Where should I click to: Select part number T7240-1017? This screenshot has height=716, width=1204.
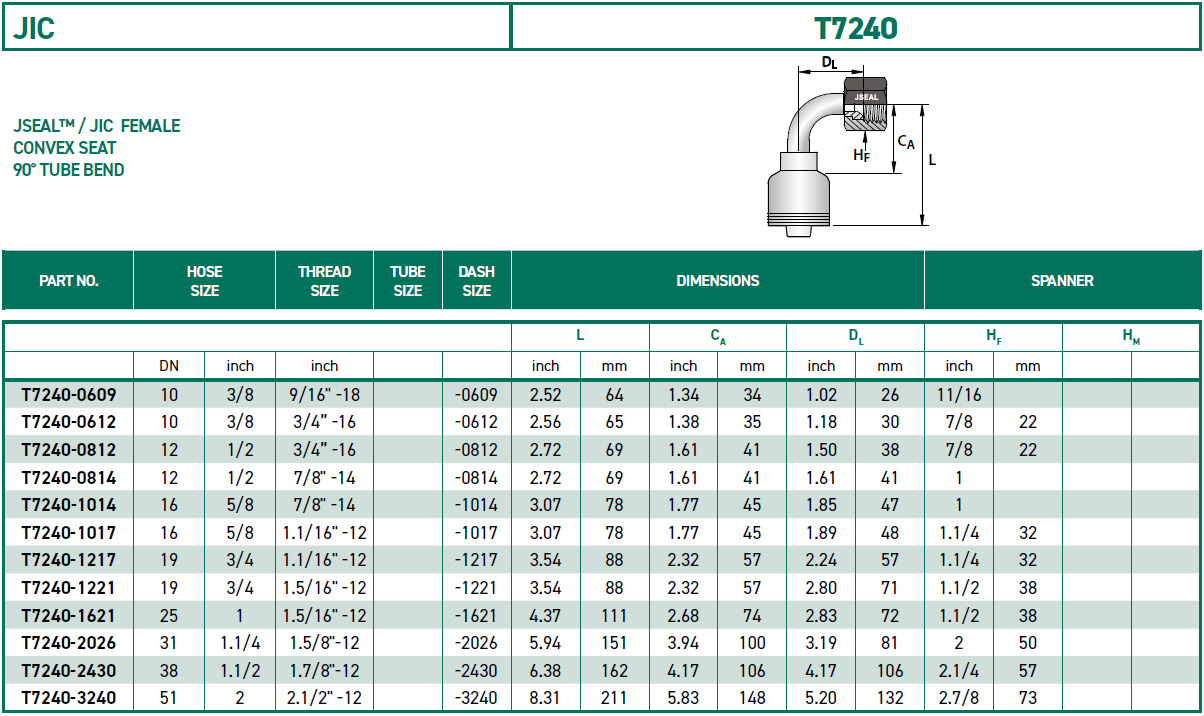click(x=69, y=533)
